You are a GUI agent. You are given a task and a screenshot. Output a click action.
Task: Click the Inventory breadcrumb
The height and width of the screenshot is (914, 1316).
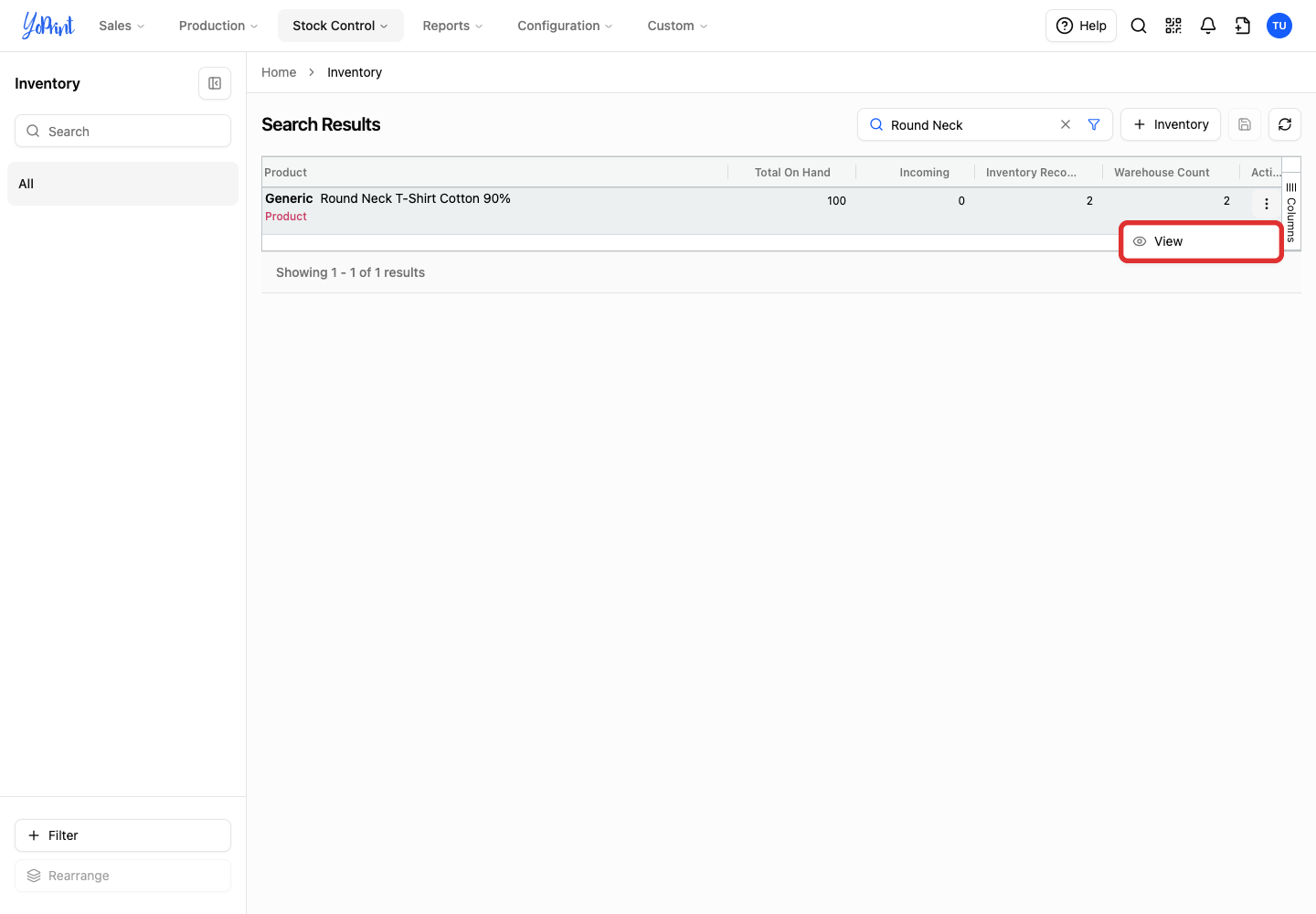pos(355,72)
